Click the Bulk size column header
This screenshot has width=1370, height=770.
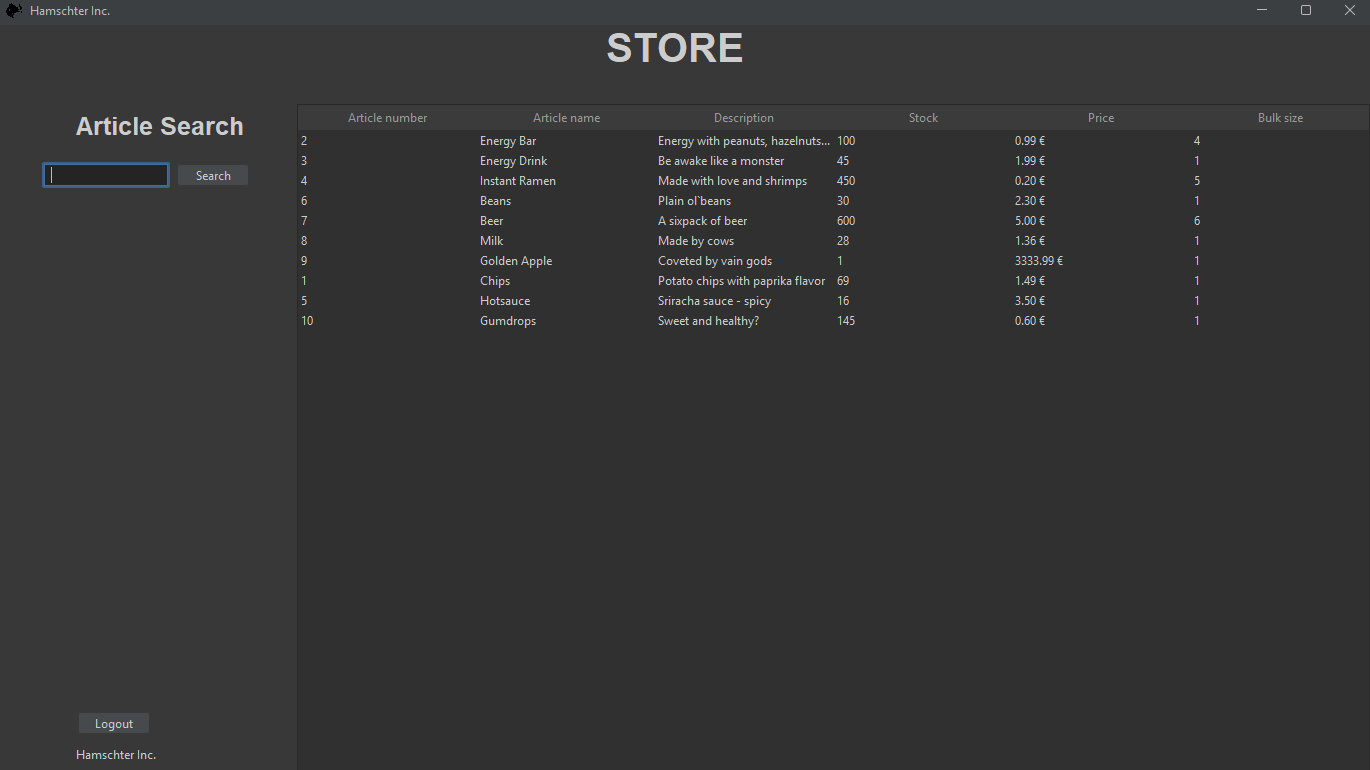pyautogui.click(x=1280, y=118)
